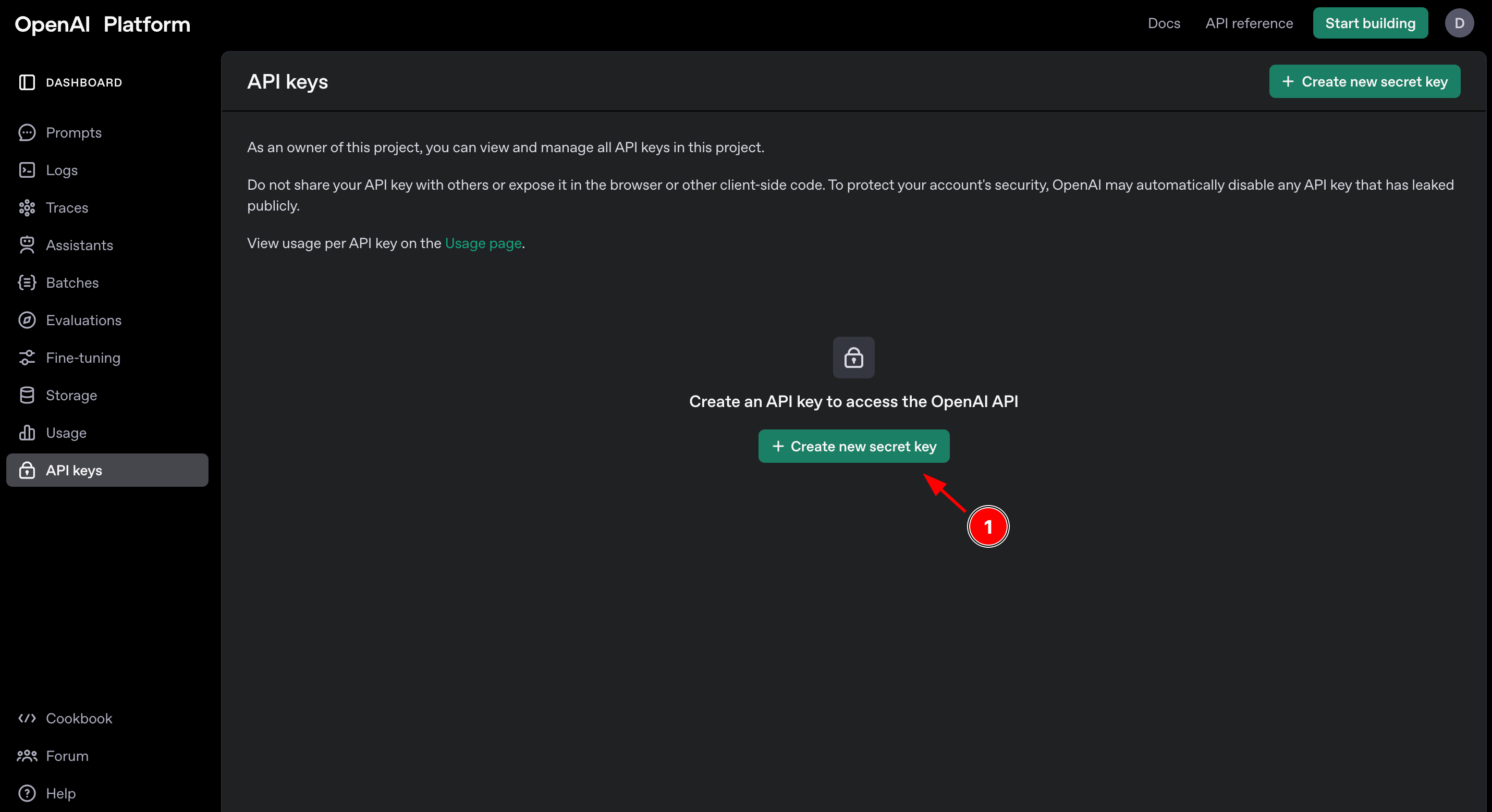
Task: Click the Forum people icon
Action: pos(27,756)
